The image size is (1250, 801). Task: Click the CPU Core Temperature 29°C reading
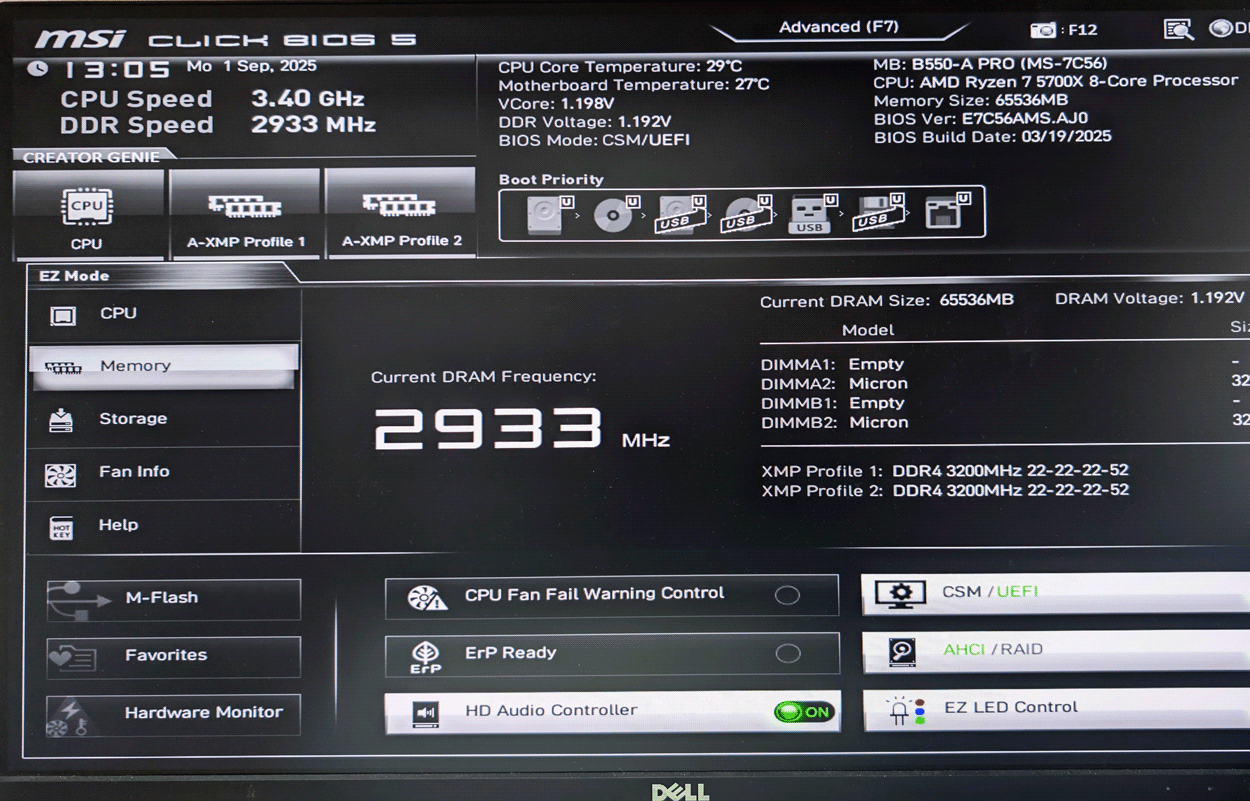(620, 67)
